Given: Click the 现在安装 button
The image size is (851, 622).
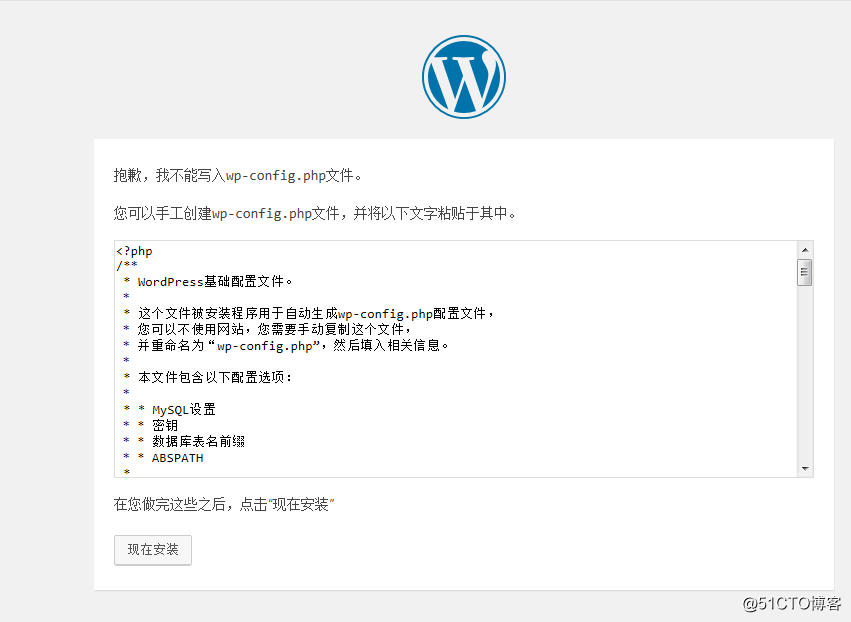Looking at the screenshot, I should click(x=153, y=550).
